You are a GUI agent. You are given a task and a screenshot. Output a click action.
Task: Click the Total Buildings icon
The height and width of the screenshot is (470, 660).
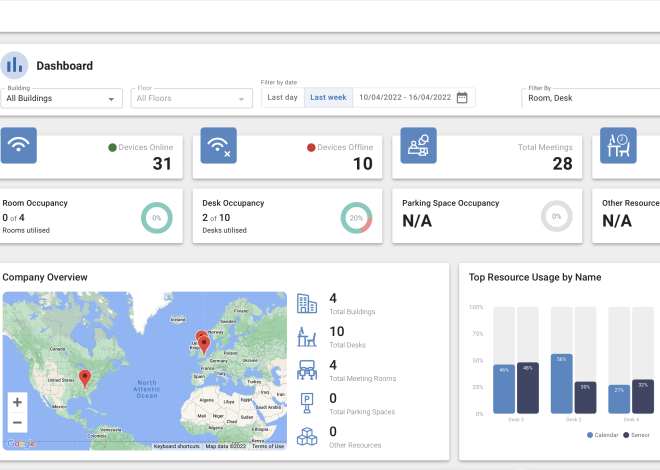[x=307, y=303]
